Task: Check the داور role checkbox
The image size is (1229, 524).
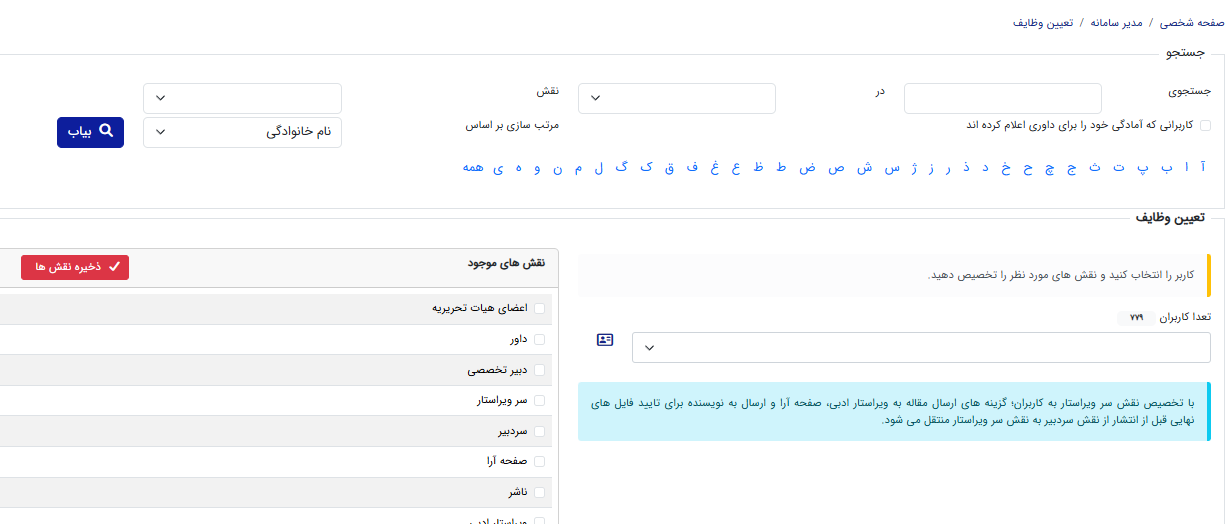Action: tap(540, 339)
